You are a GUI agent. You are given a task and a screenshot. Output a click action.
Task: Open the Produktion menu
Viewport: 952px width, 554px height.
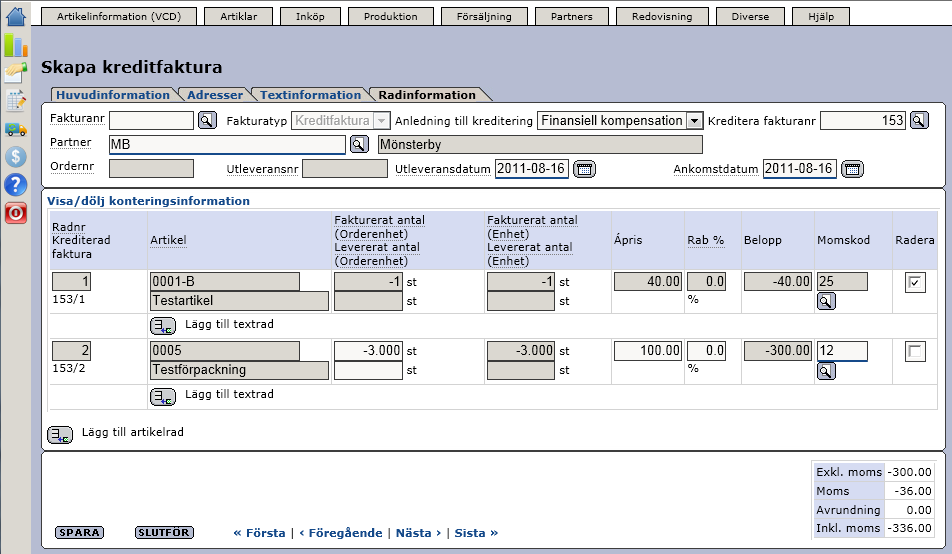click(391, 16)
